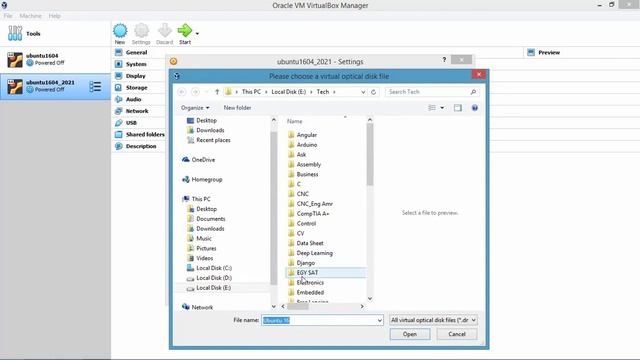Viewport: 640px width, 360px height.
Task: Click the green Start arrow icon
Action: (184, 31)
